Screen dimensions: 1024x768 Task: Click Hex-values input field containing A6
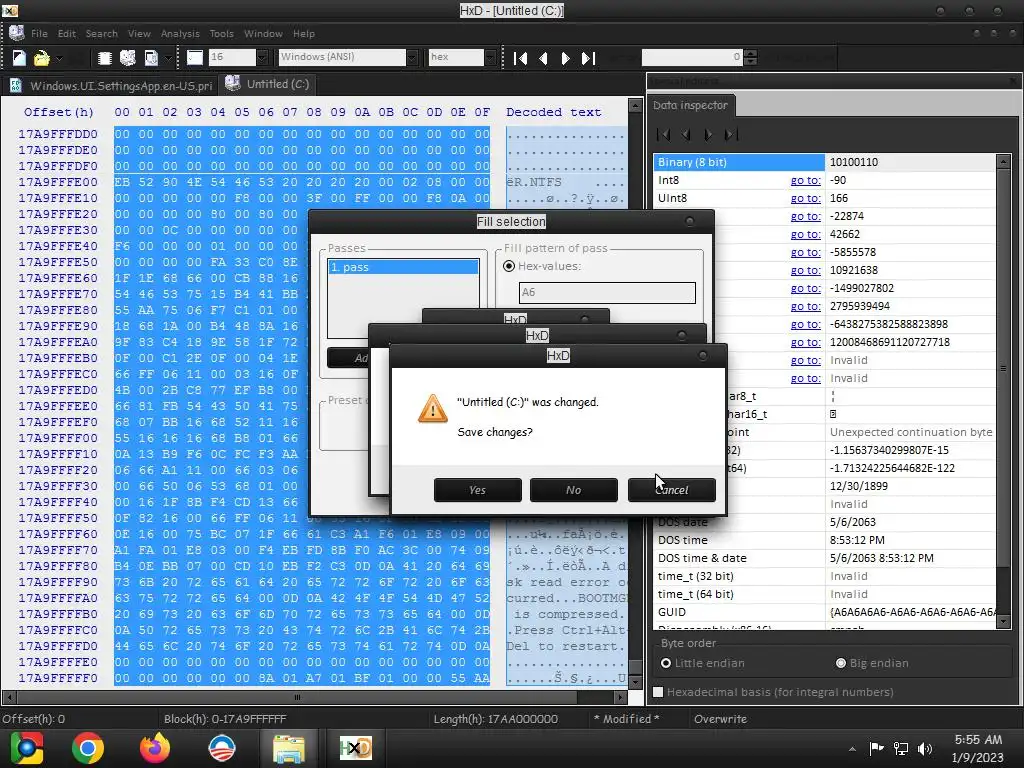[x=607, y=293]
